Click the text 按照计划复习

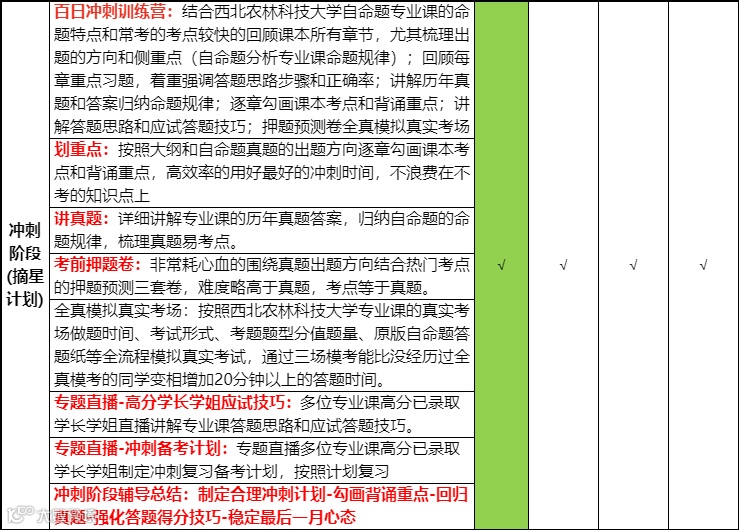342,471
